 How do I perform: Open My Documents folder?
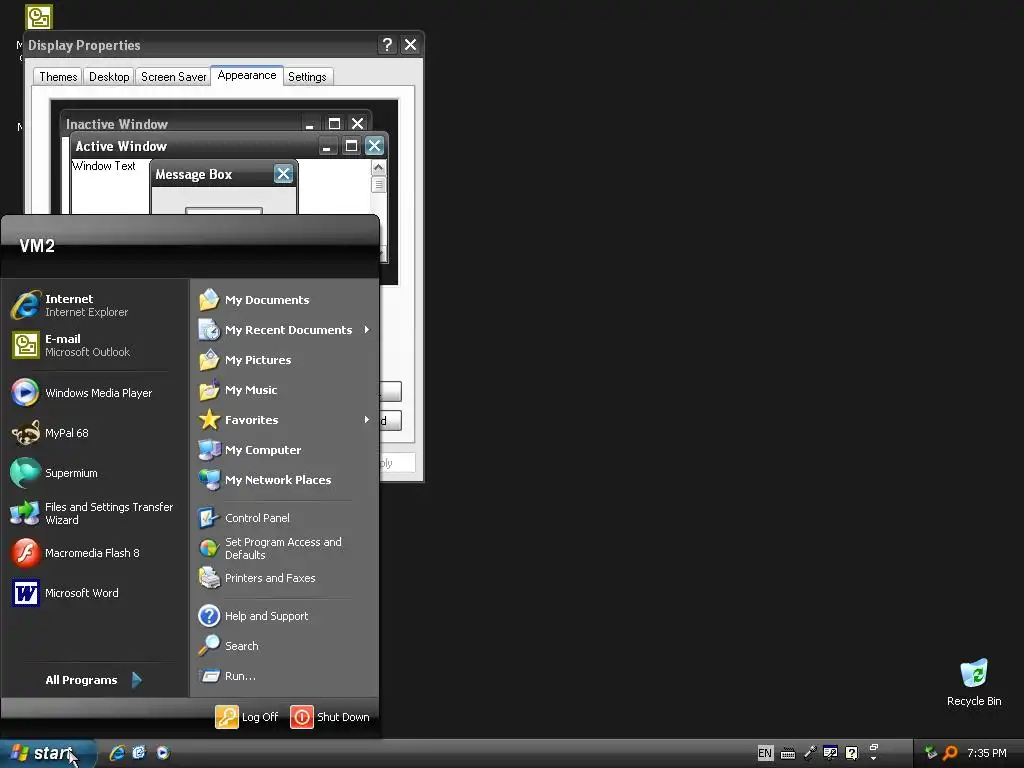[x=285, y=300]
